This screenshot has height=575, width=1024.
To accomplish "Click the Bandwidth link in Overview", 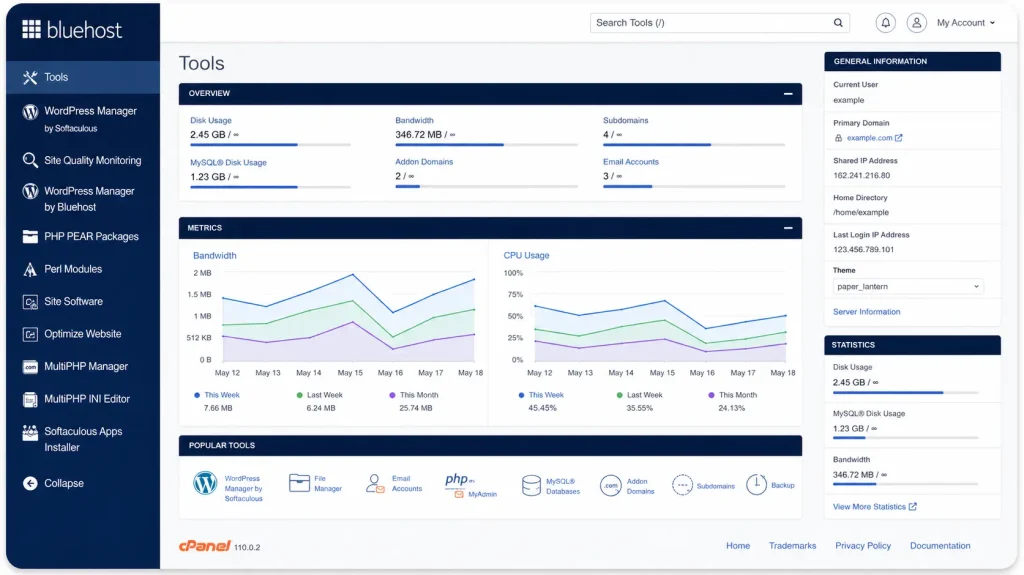I will point(414,120).
